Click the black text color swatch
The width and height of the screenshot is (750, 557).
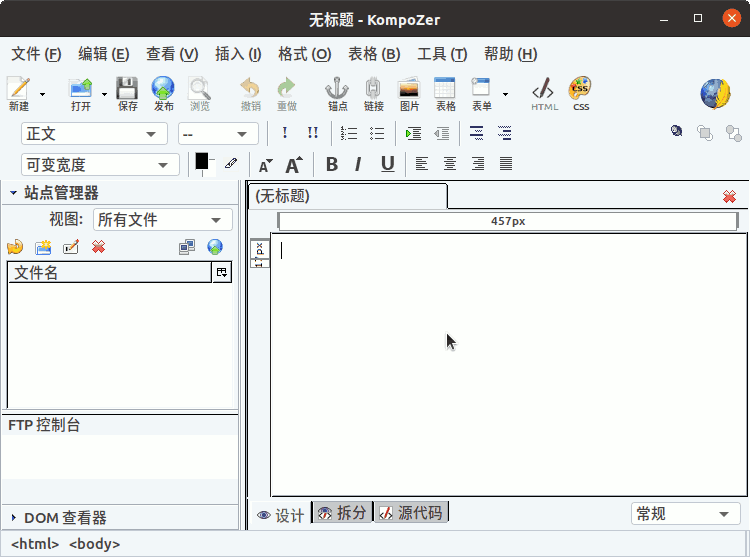(202, 162)
